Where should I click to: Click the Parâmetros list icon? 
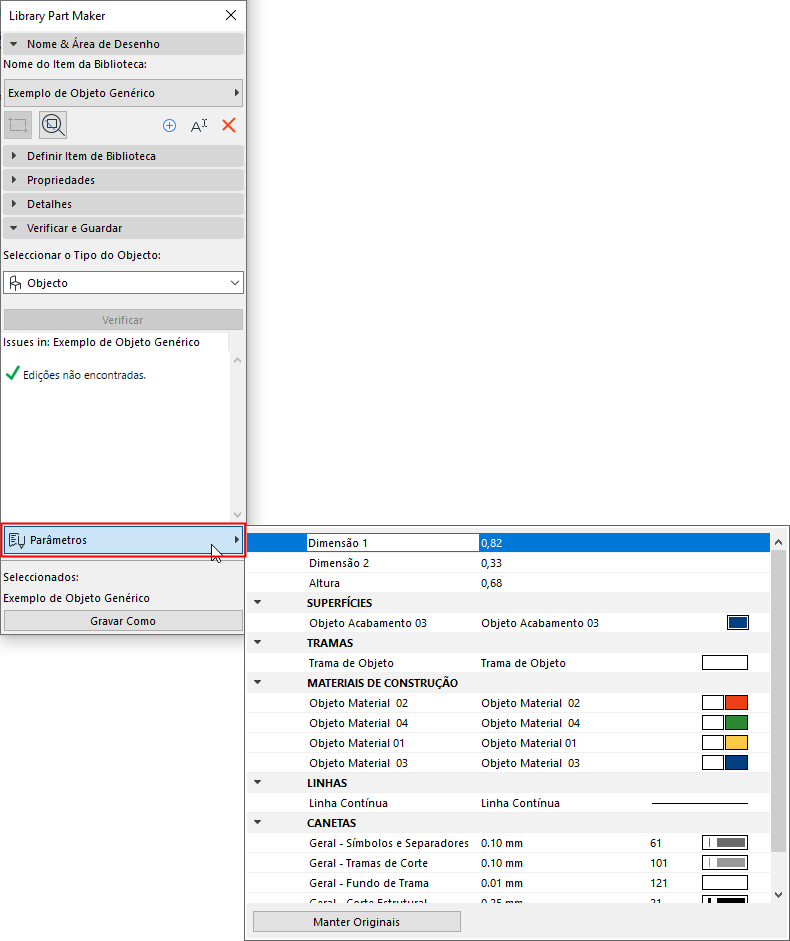pos(17,541)
